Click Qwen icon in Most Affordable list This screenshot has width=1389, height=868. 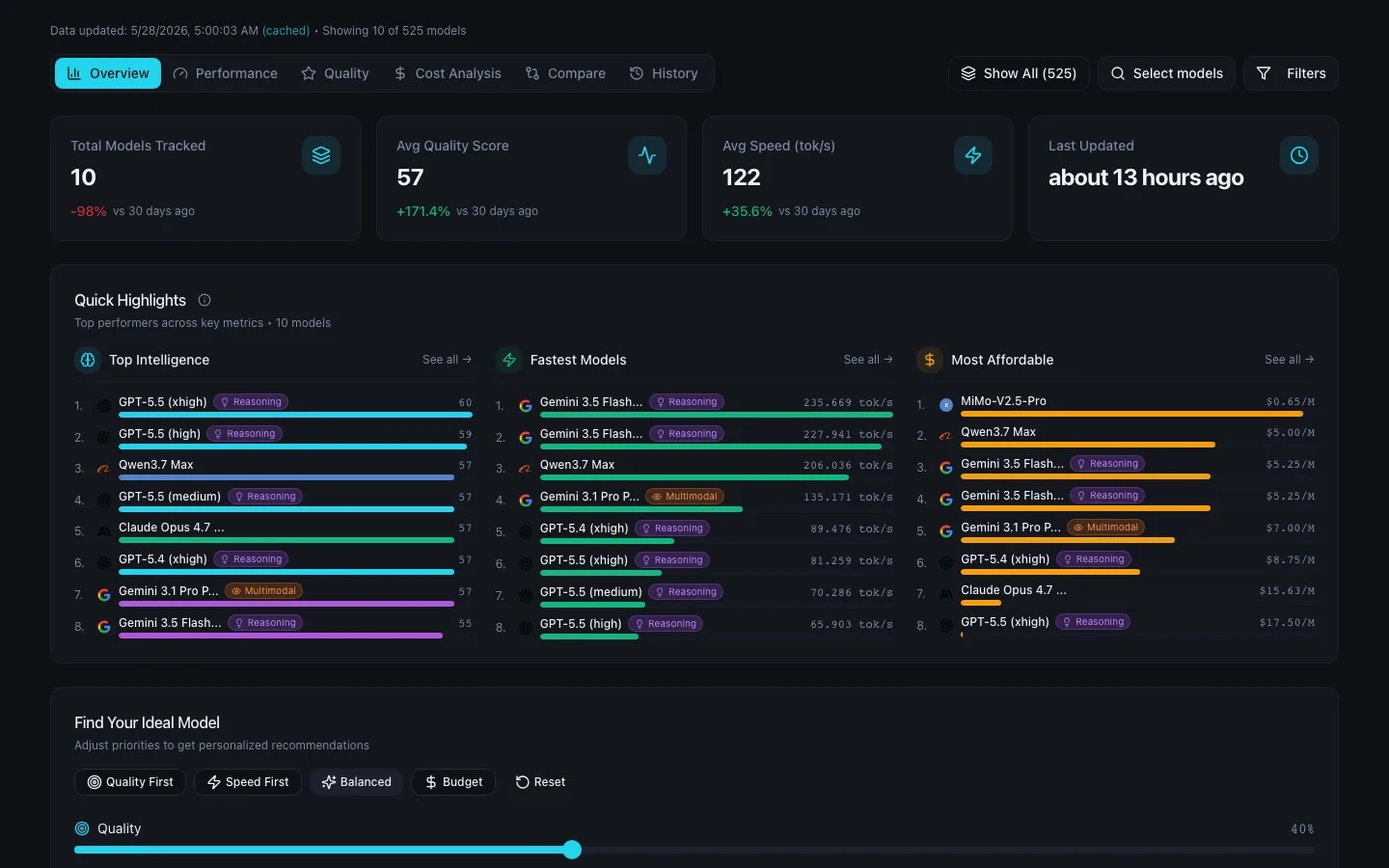pyautogui.click(x=946, y=436)
